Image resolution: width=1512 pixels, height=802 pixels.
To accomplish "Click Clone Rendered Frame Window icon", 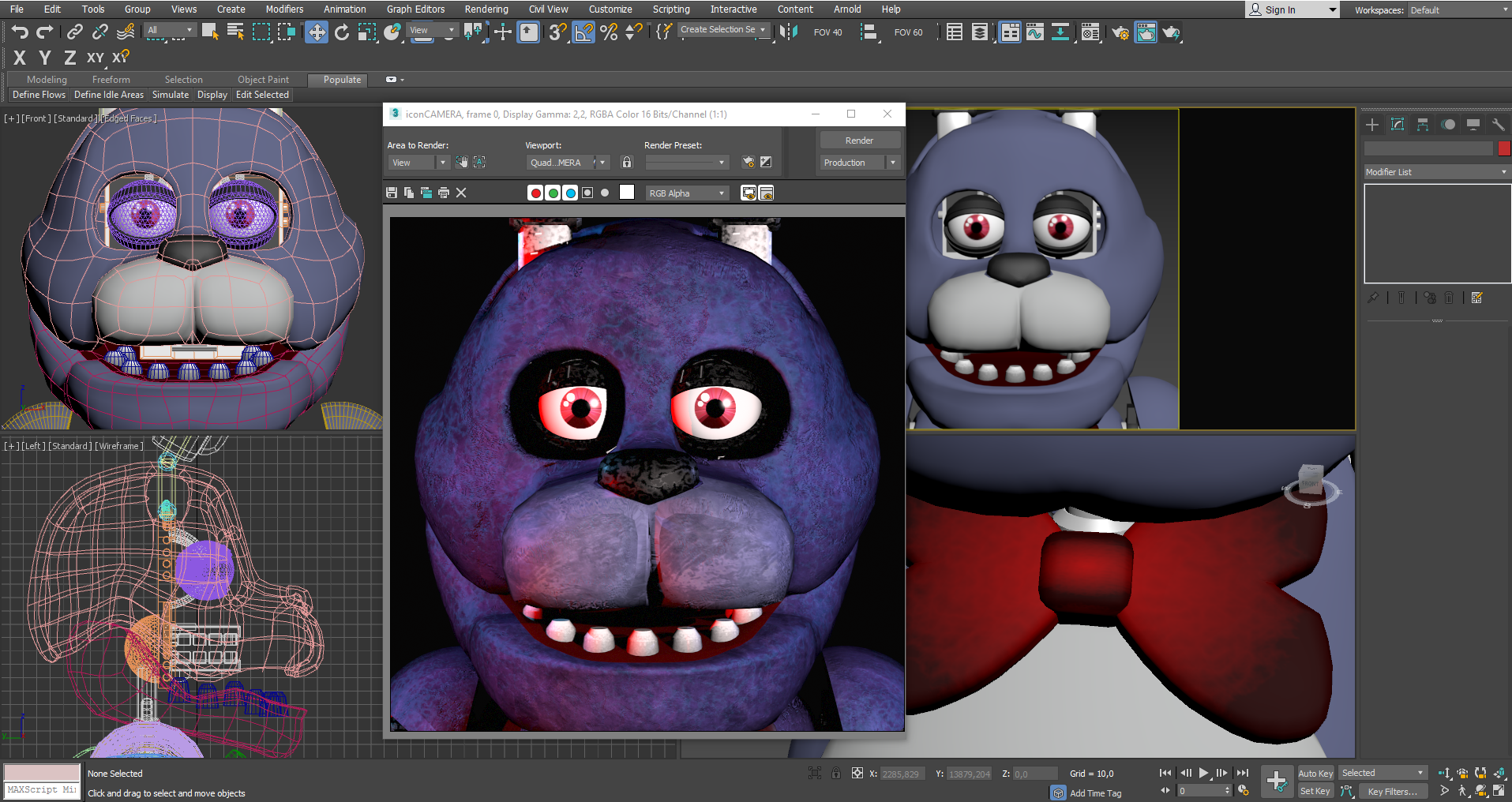I will coord(426,193).
